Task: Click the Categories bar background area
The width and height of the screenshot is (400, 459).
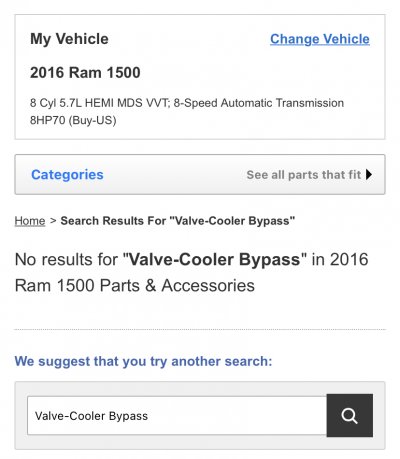Action: 173,174
